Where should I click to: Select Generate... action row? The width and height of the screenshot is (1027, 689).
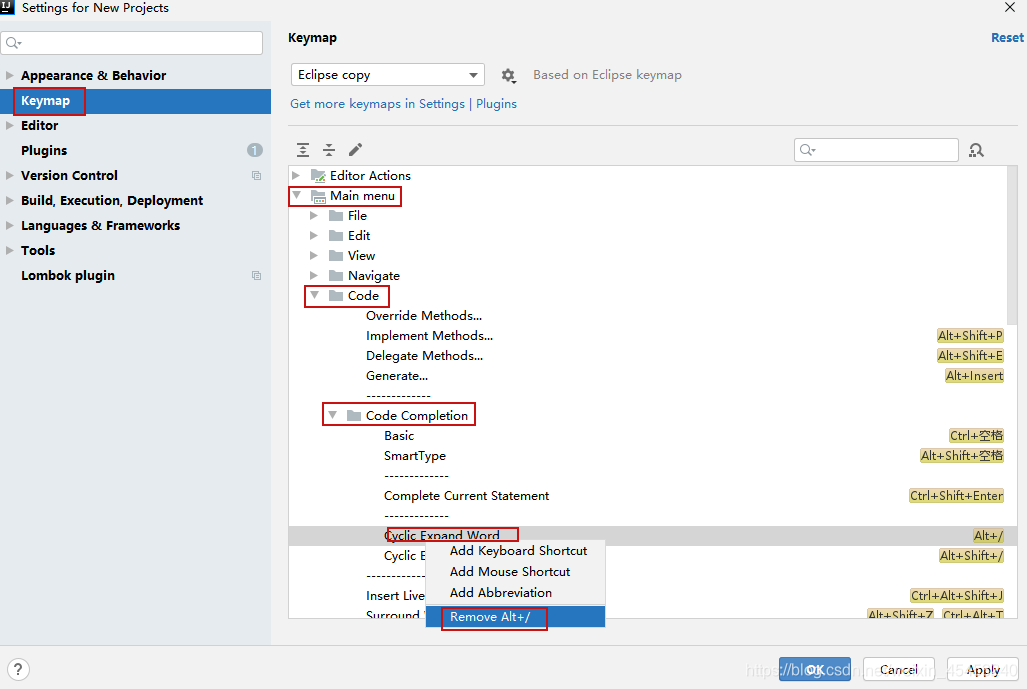tap(648, 376)
